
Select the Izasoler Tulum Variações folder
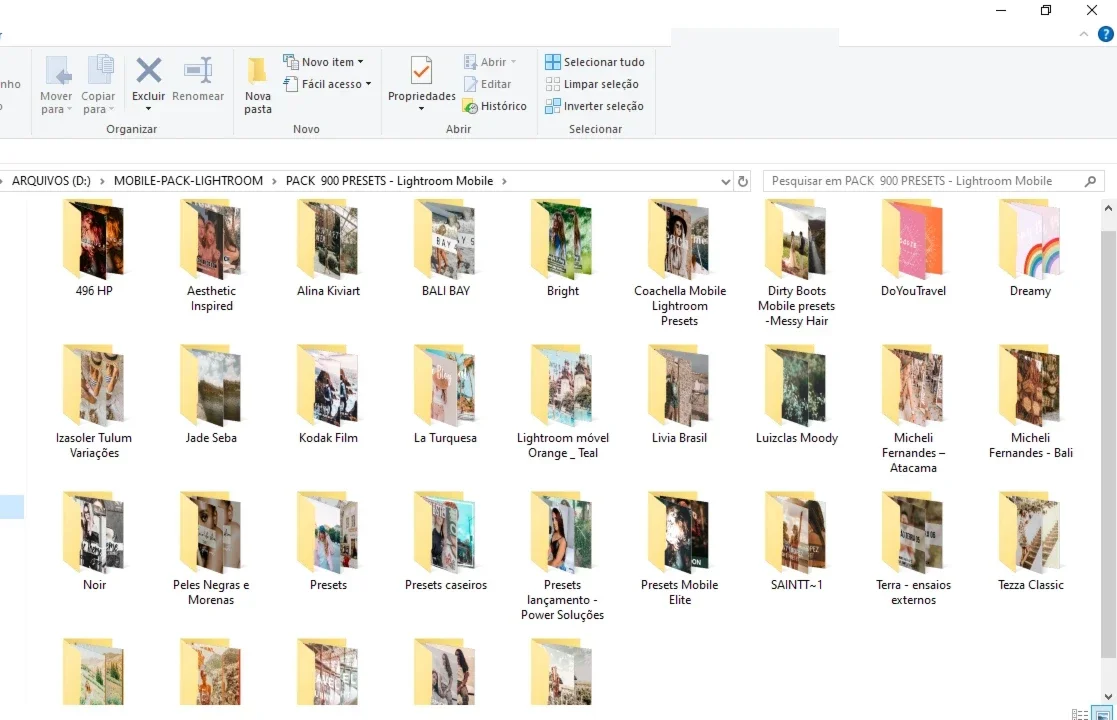pyautogui.click(x=94, y=402)
